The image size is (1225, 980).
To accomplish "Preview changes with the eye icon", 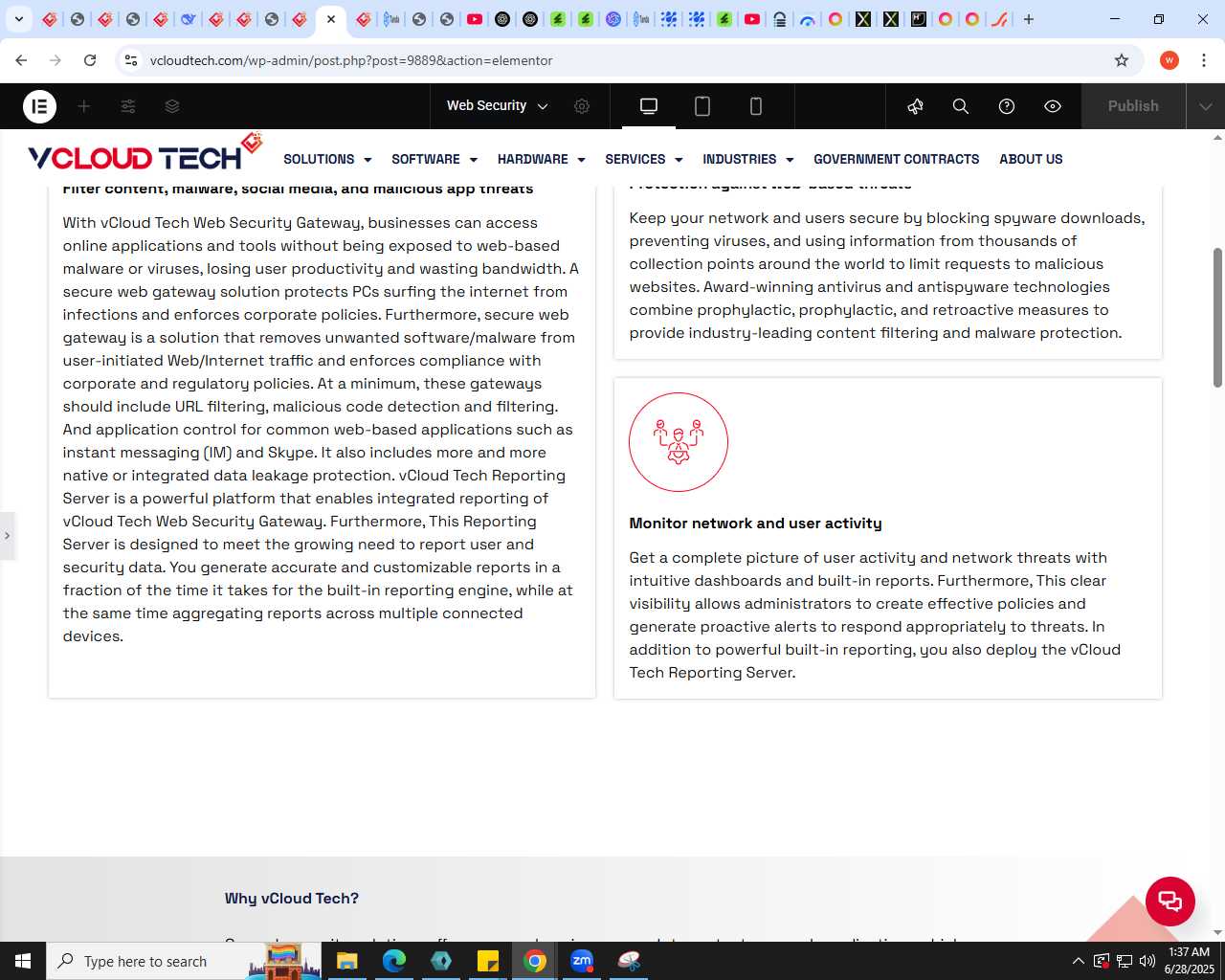I will (1053, 106).
